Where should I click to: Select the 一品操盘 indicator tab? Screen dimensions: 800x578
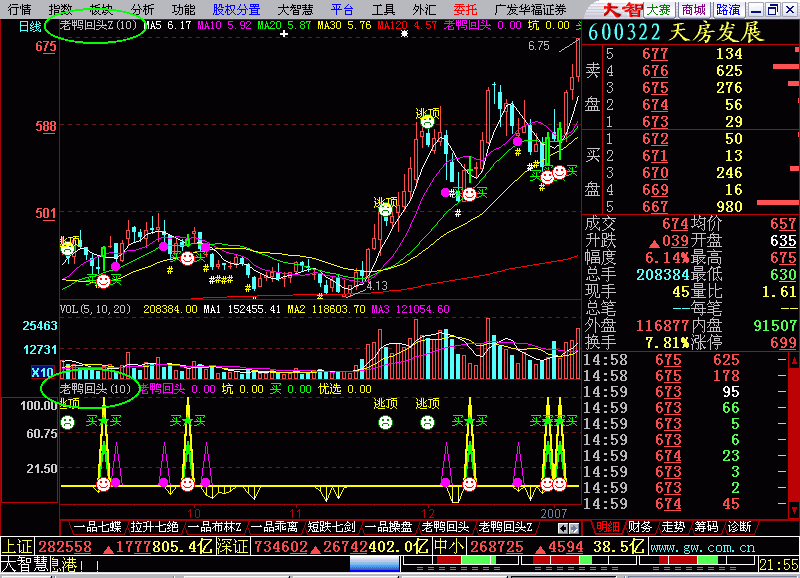click(388, 527)
